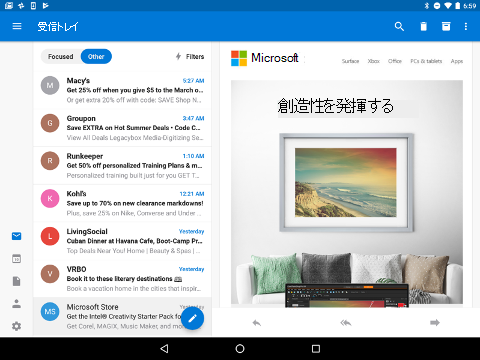The image size is (480, 360).
Task: Open the hamburger navigation menu
Action: (17, 26)
